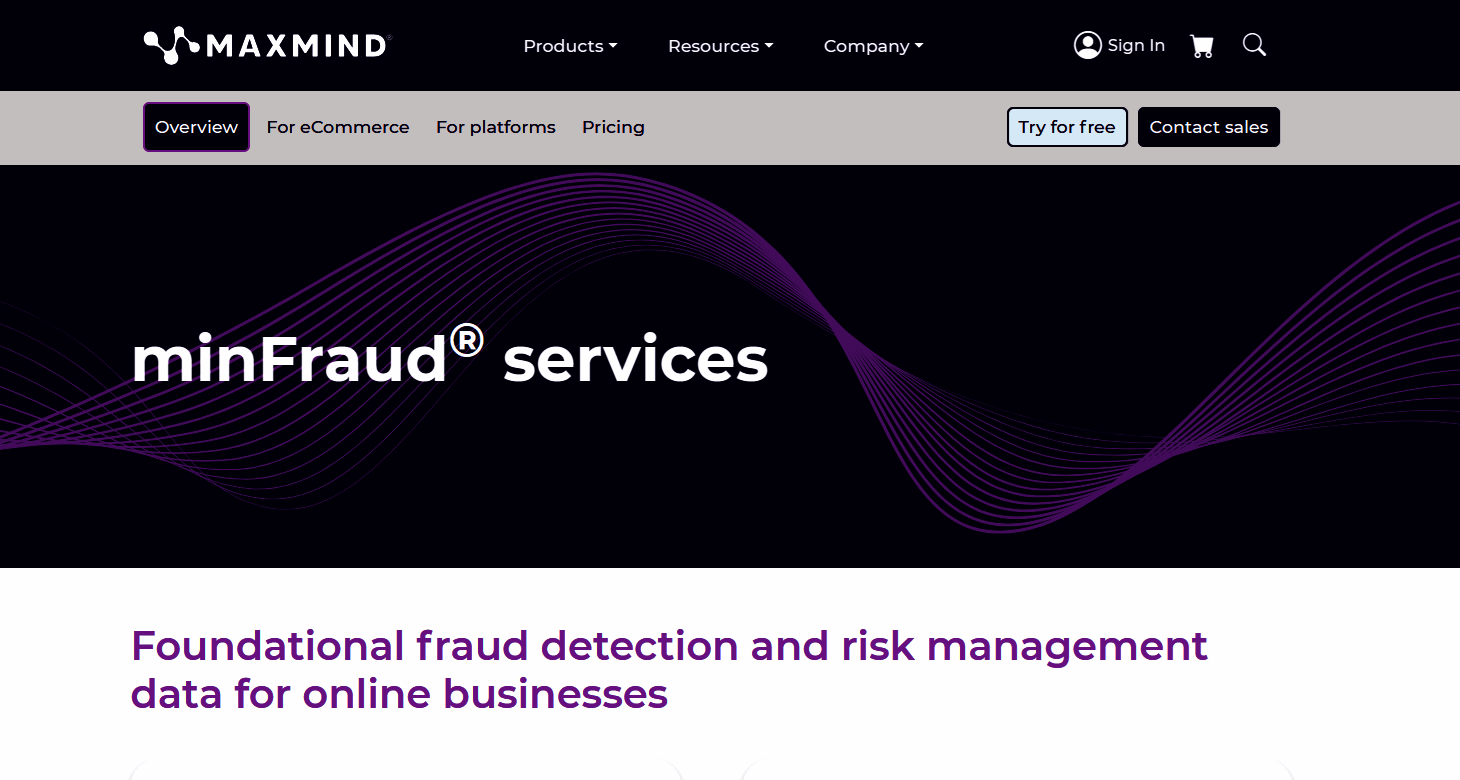Image resolution: width=1460 pixels, height=780 pixels.
Task: Switch to the For eCommerce tab
Action: (338, 127)
